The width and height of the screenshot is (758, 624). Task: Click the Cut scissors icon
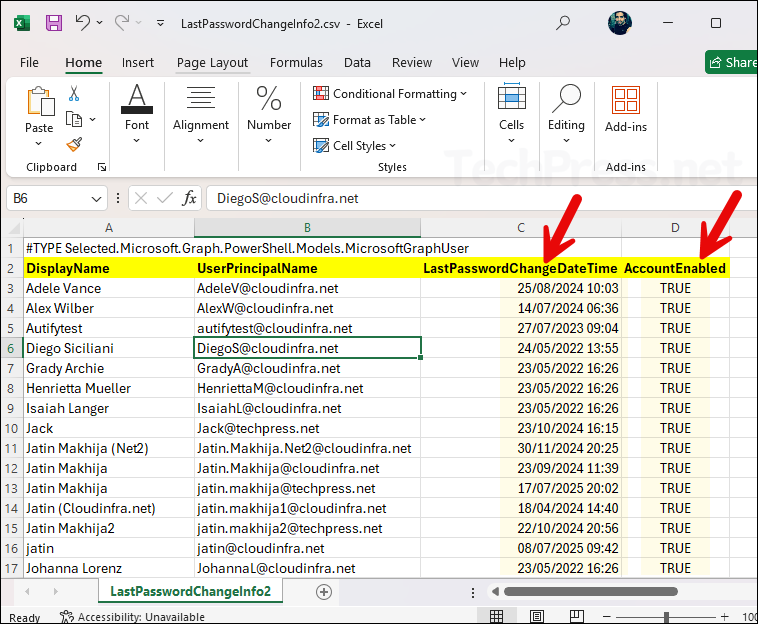[73, 93]
